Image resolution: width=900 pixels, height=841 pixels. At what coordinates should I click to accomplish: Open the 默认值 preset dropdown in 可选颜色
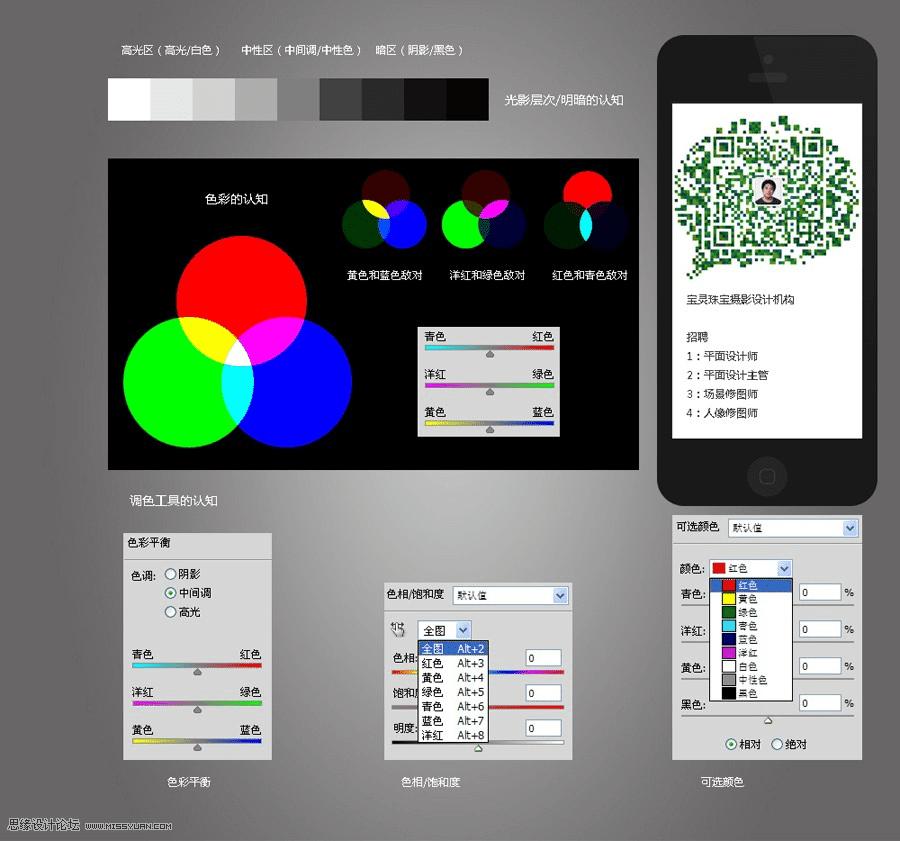point(793,528)
